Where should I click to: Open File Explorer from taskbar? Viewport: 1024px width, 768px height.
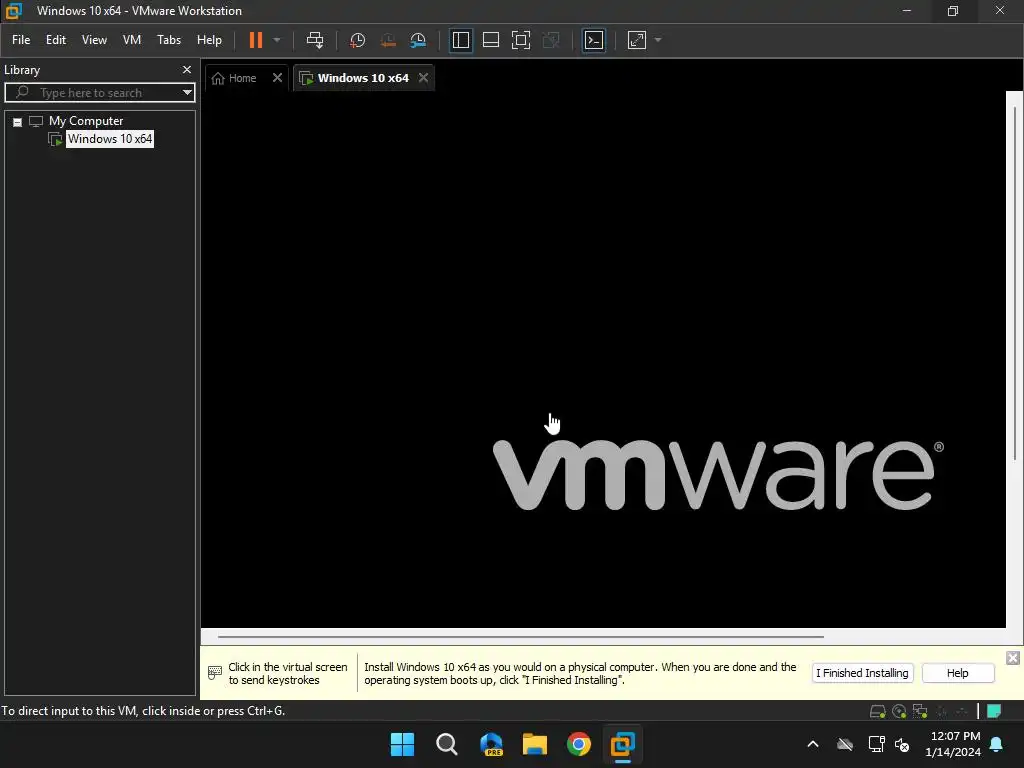coord(535,744)
